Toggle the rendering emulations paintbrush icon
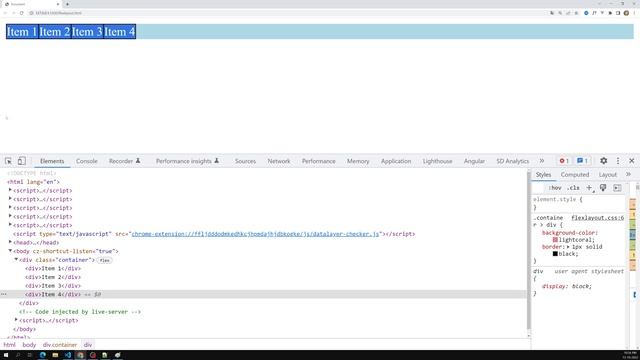 point(603,188)
